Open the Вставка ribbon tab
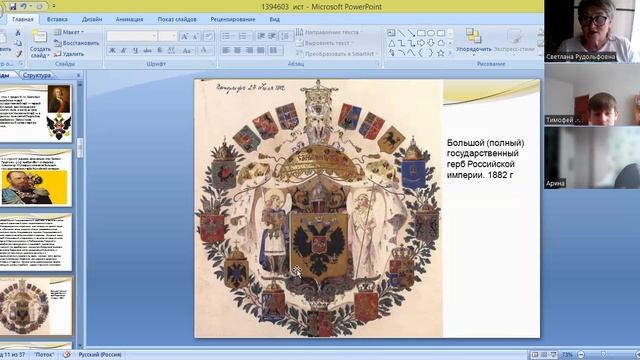 point(57,19)
